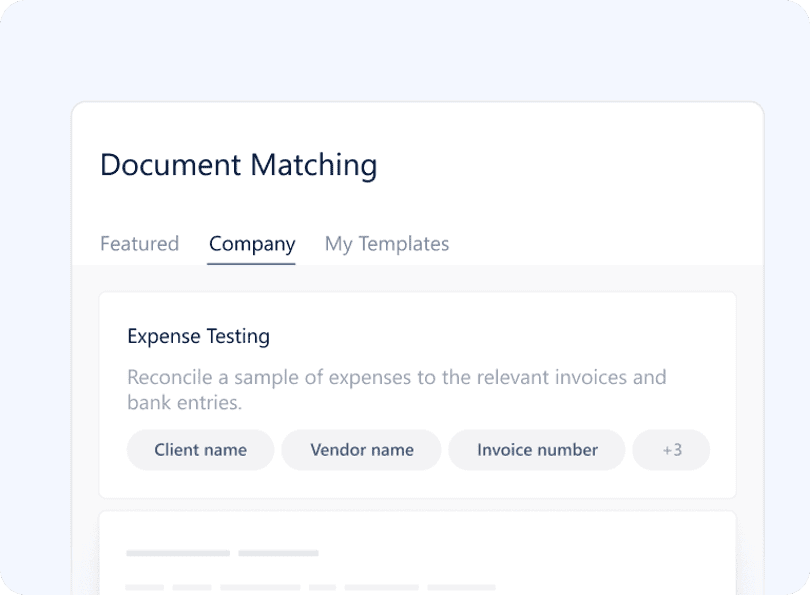Screen dimensions: 810x595
Task: Select the Company tab
Action: pos(252,244)
